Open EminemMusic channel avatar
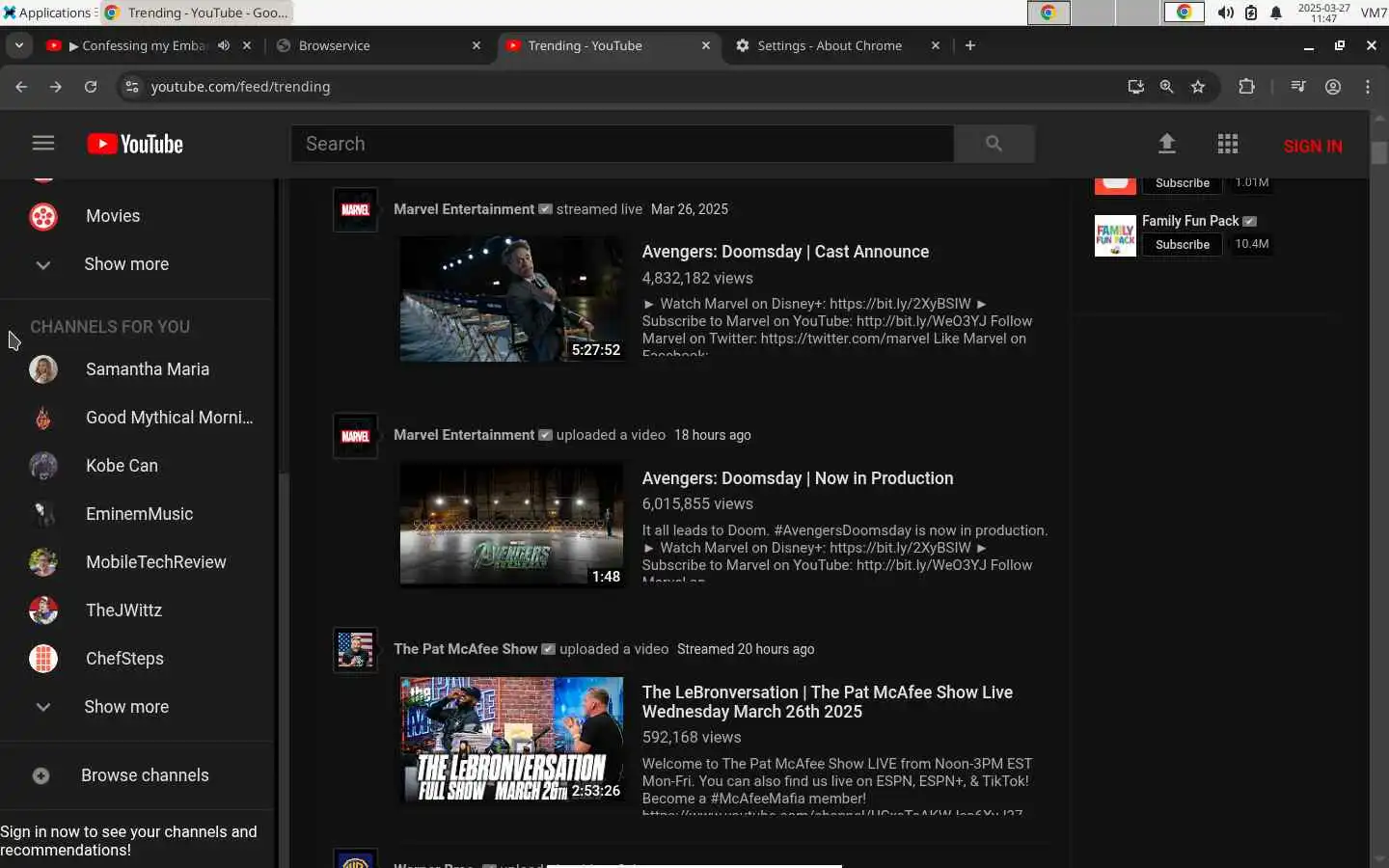 (43, 514)
